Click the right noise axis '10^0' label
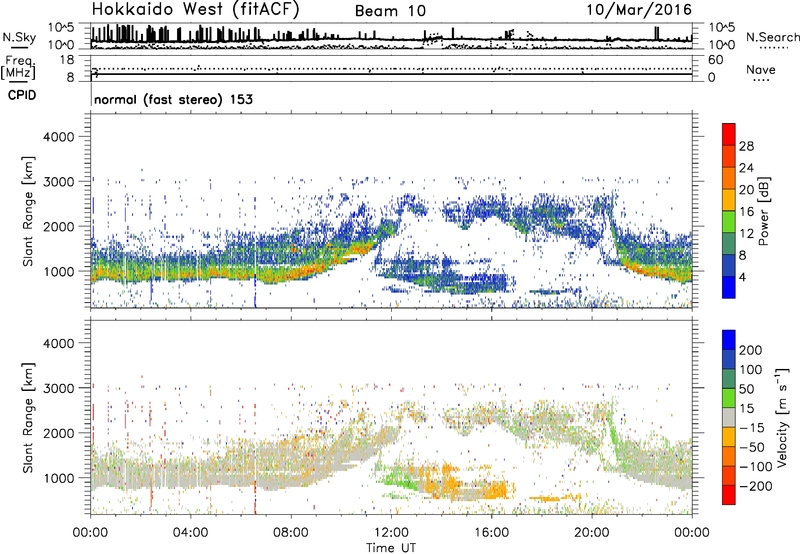Screen dimensions: 800x554 pos(721,45)
